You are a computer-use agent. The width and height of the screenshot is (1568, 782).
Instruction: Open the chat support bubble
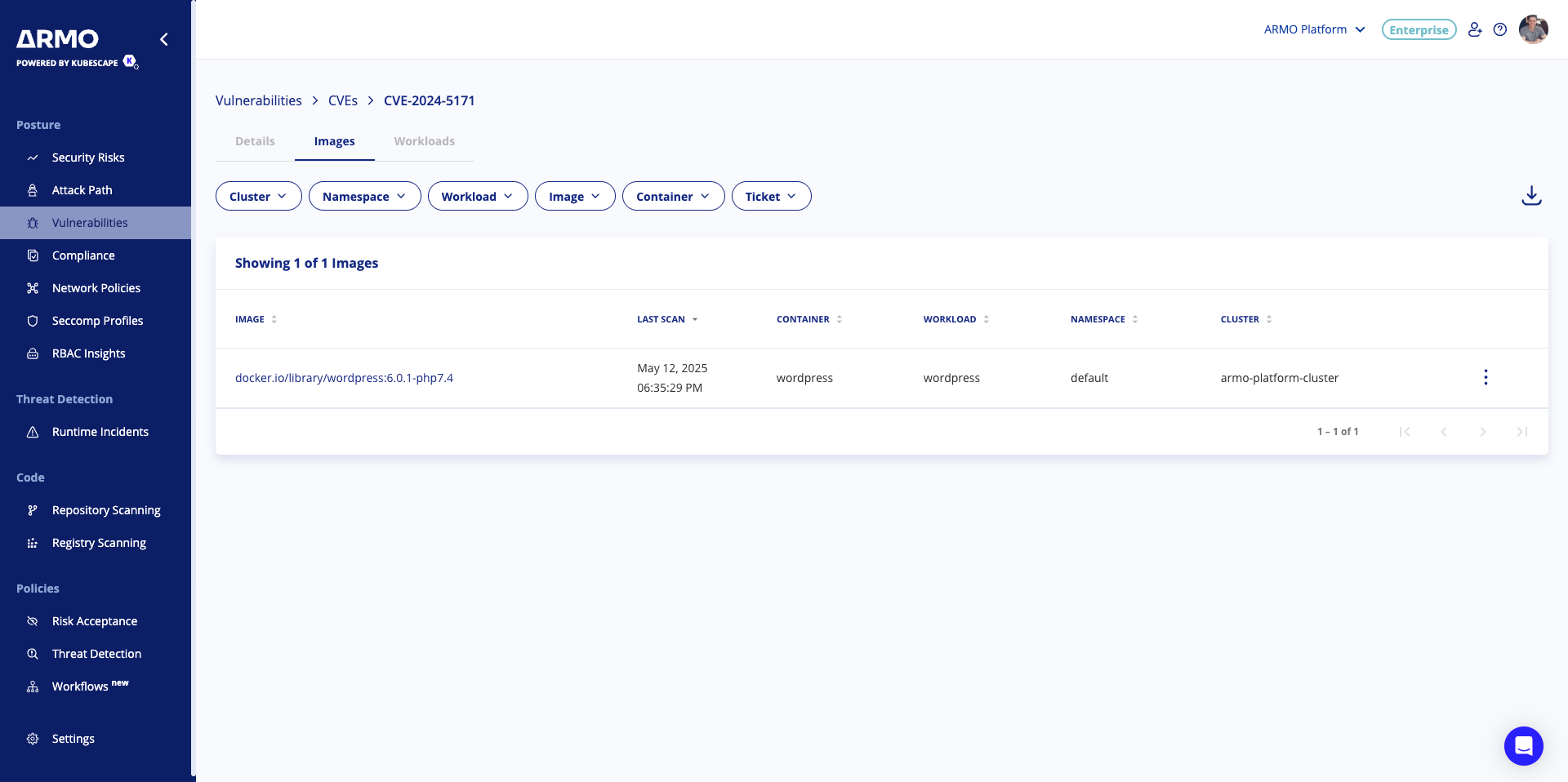pyautogui.click(x=1523, y=745)
